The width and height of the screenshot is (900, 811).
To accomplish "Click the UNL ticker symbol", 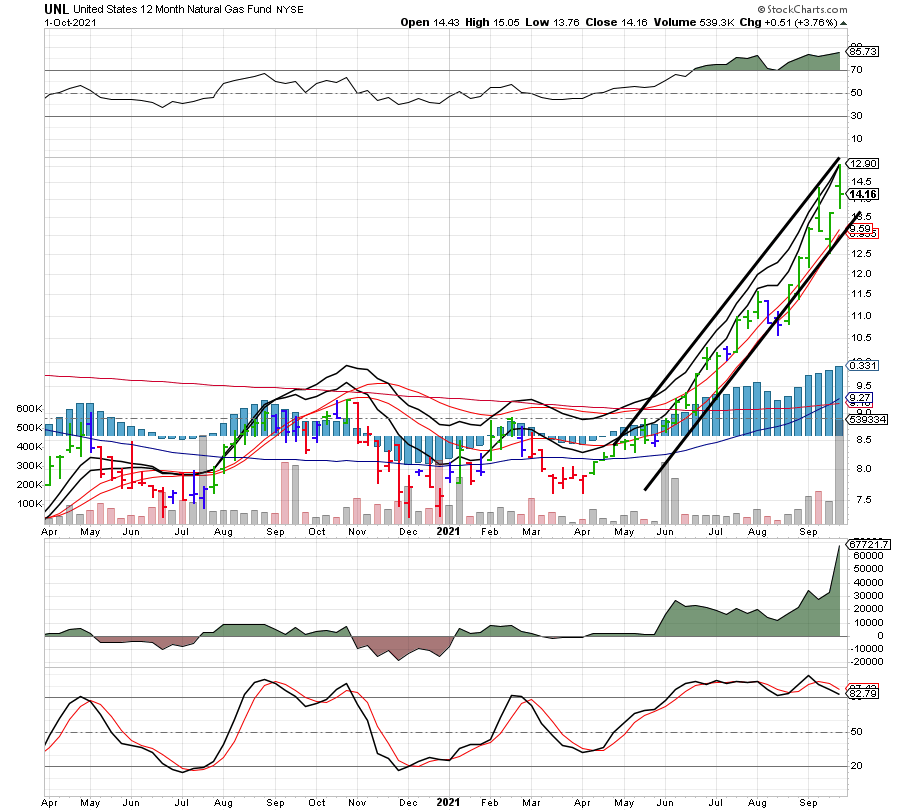I will point(58,8).
